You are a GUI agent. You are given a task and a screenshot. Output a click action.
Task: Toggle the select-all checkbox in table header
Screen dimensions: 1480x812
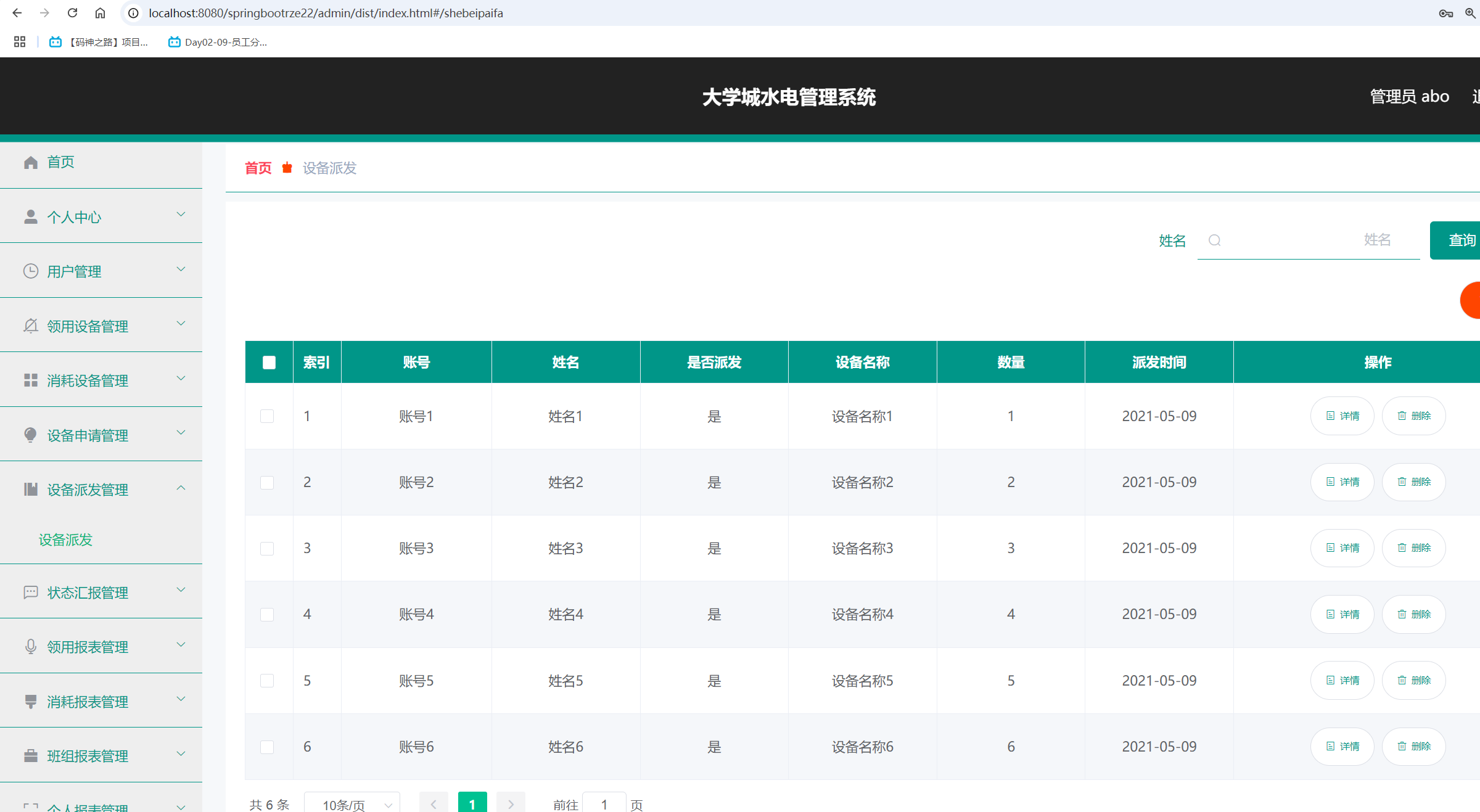tap(268, 363)
